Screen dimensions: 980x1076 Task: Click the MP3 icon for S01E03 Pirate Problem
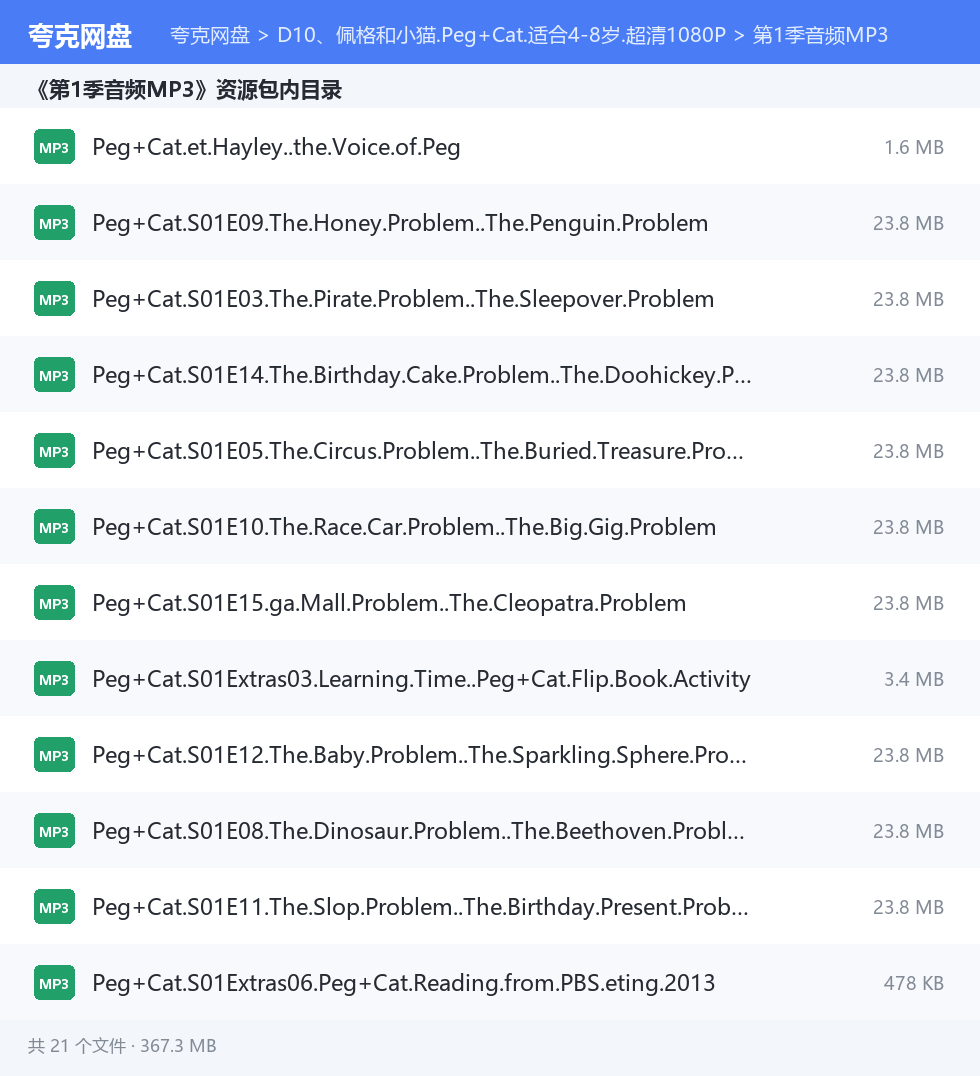pyautogui.click(x=54, y=299)
